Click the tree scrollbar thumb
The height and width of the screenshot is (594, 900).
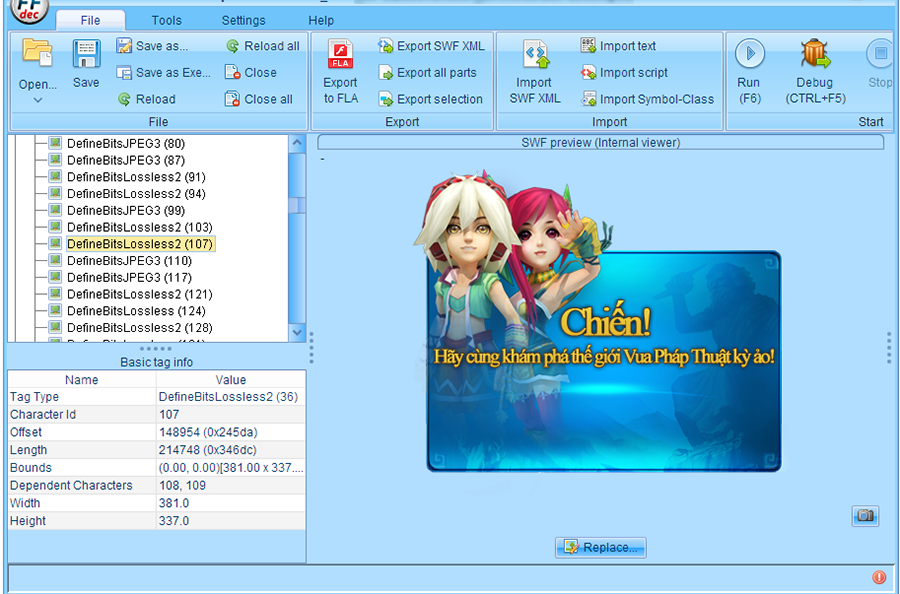tap(297, 205)
